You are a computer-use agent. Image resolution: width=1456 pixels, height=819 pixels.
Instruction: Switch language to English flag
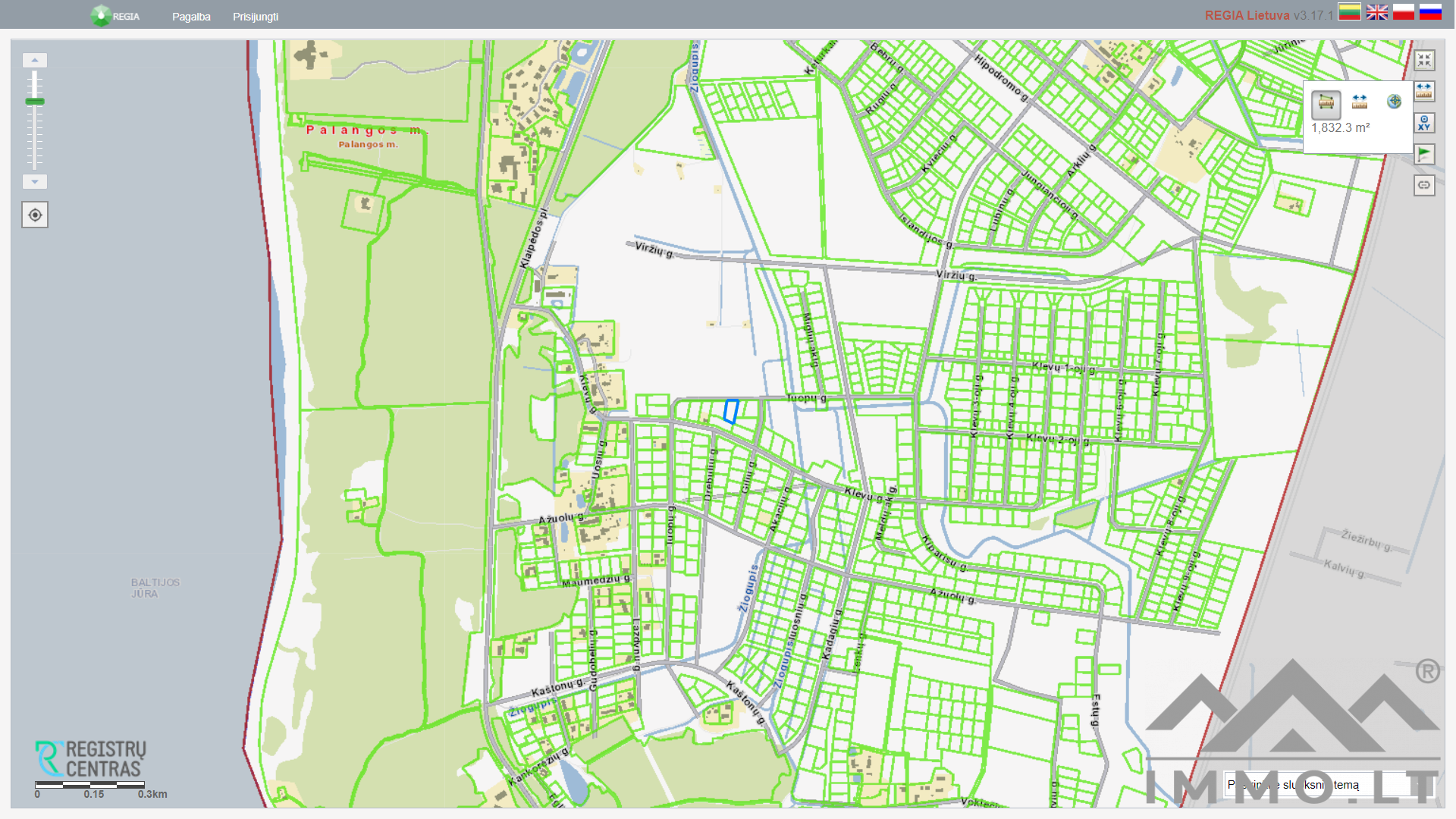tap(1376, 12)
